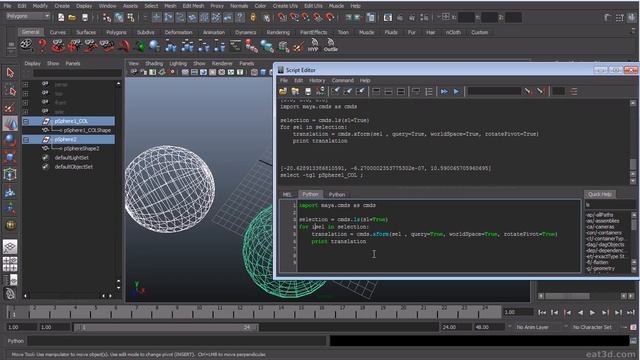Activate the Rotate tool sphere icon
Screen dimensions: 640x360
tap(10, 140)
